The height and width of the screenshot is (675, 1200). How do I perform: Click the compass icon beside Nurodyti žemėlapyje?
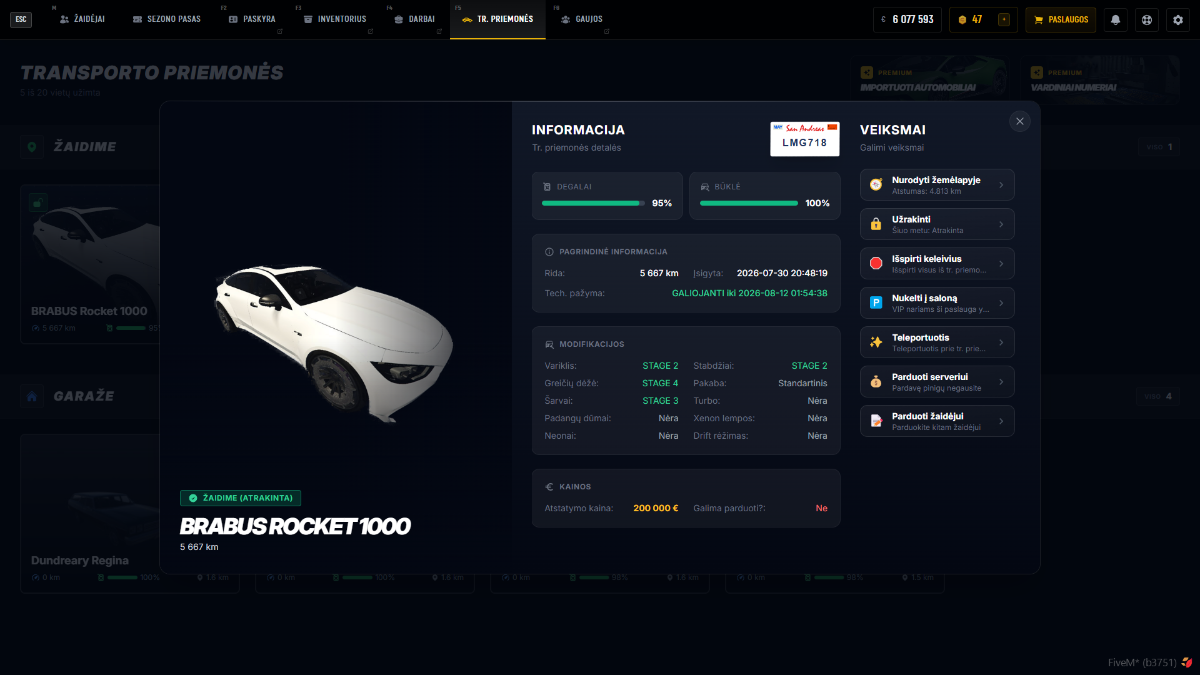point(876,184)
